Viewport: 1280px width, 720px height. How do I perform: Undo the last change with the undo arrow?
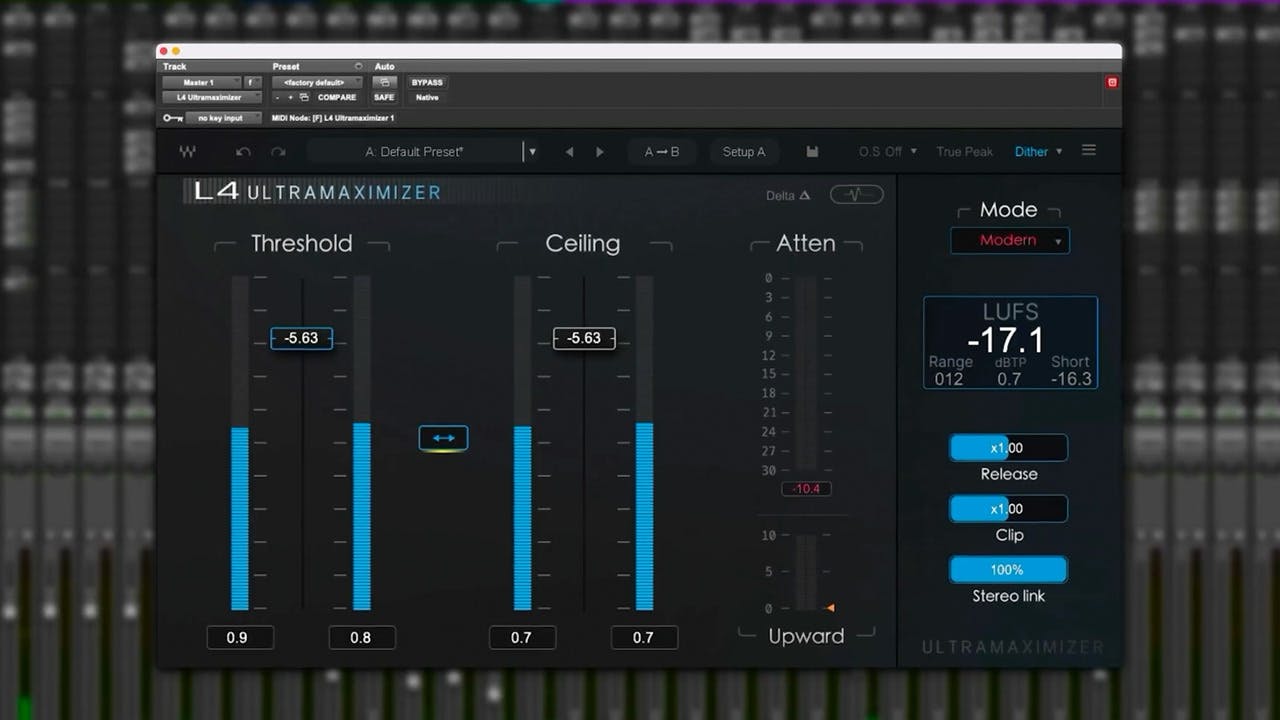tap(240, 151)
